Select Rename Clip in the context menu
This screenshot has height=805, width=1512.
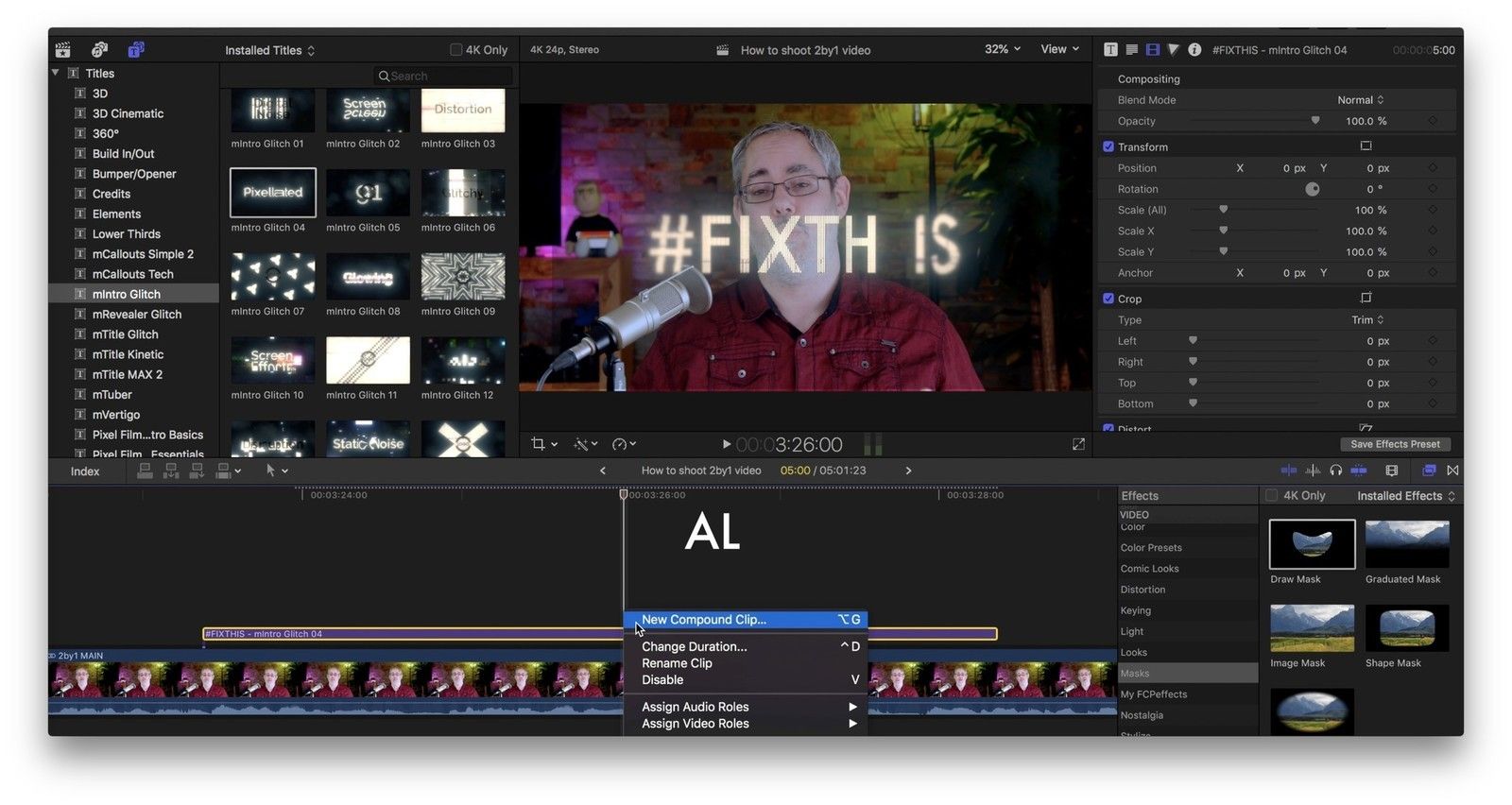coord(677,663)
